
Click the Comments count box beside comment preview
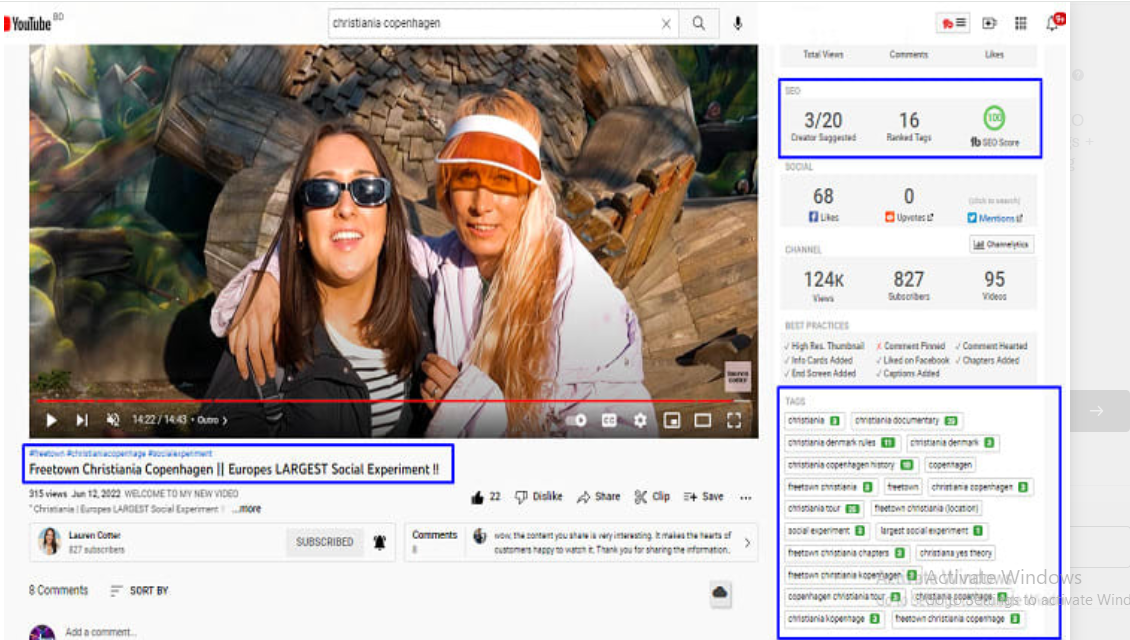tap(434, 541)
